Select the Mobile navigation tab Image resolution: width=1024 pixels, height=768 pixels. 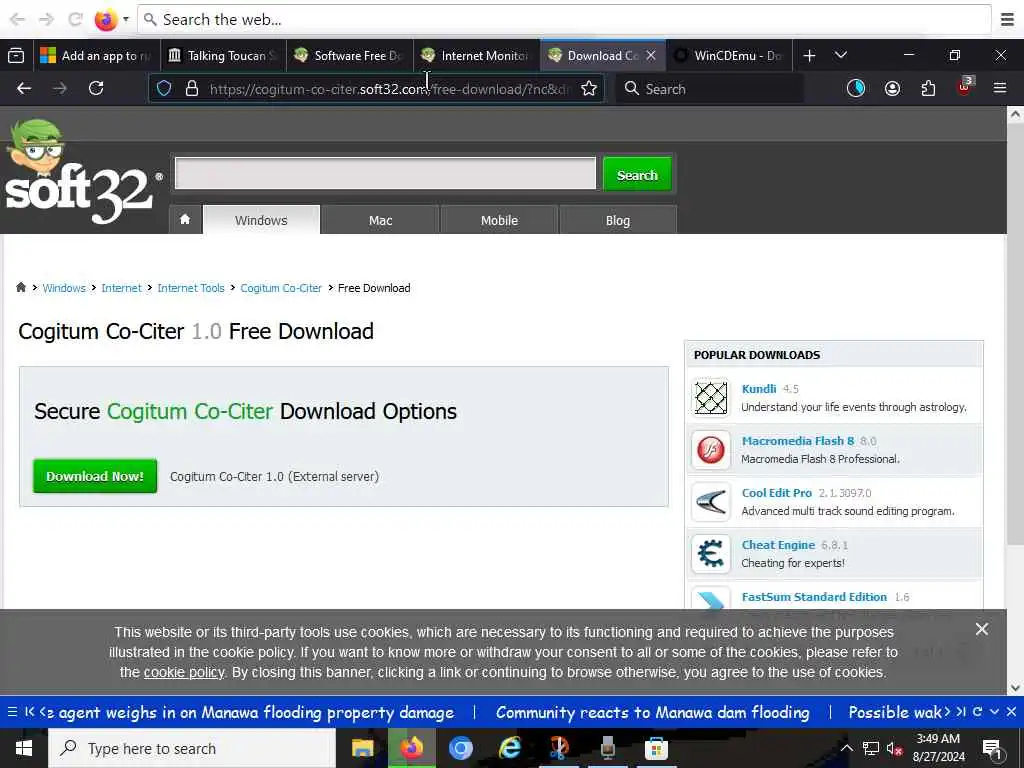tap(499, 220)
